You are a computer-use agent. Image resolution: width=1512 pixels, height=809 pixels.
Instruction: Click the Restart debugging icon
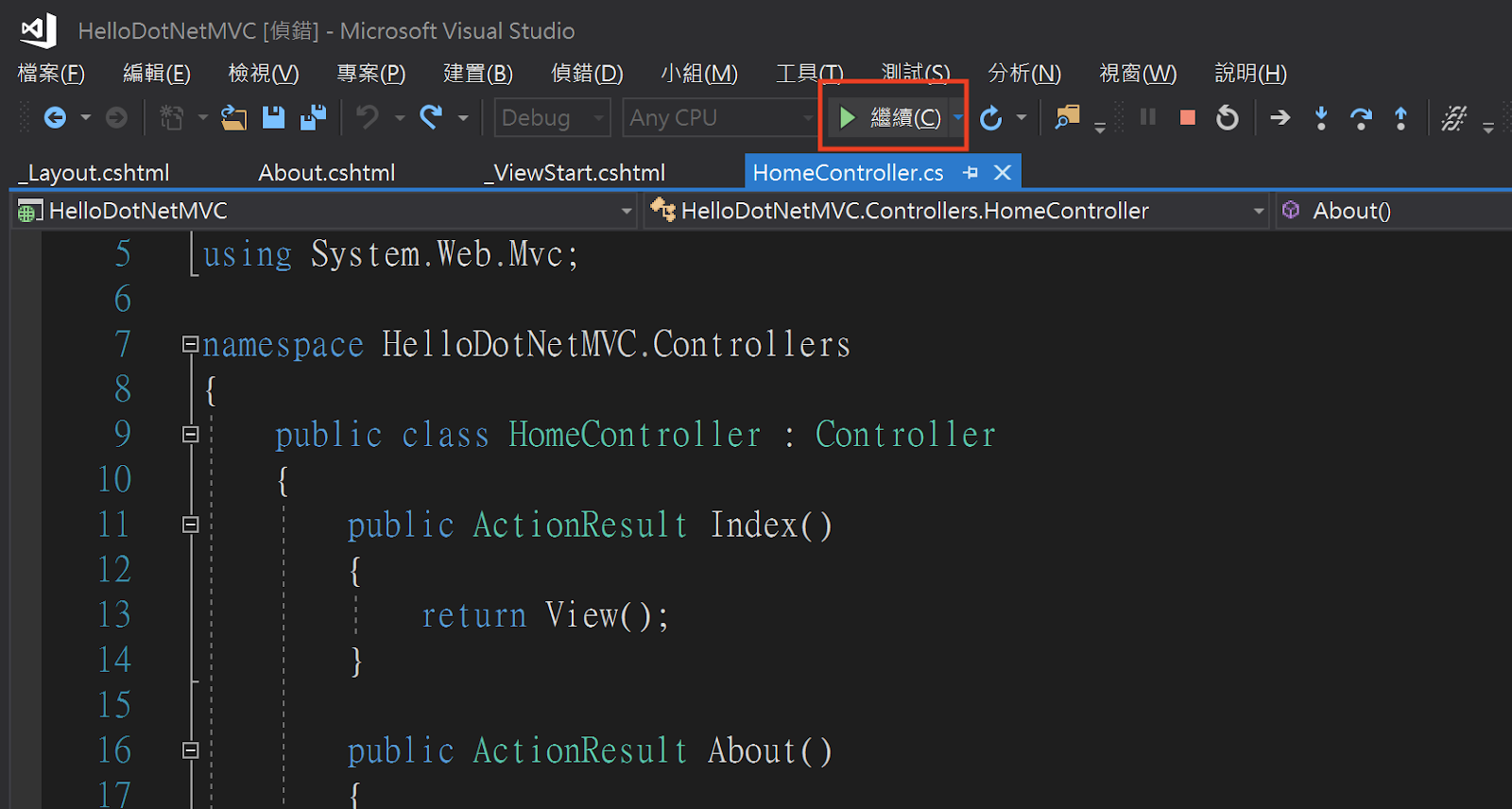tap(1228, 117)
